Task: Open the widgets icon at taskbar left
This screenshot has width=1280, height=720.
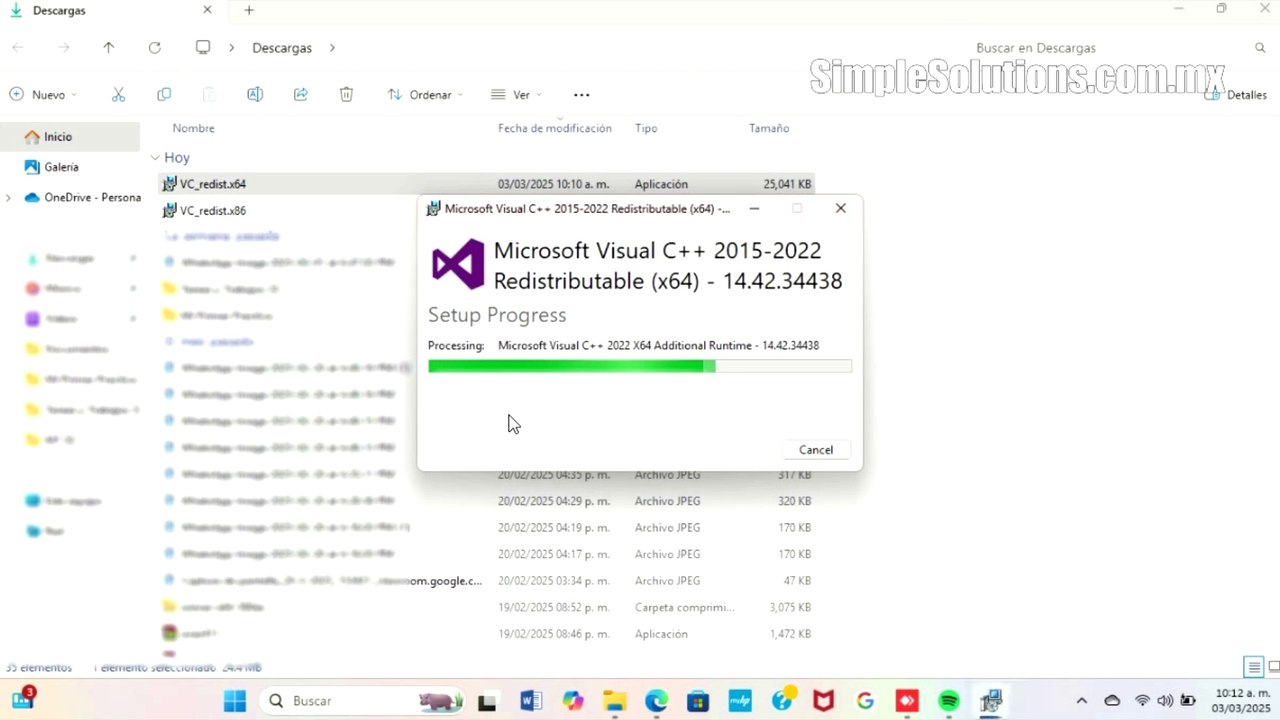Action: pyautogui.click(x=22, y=699)
